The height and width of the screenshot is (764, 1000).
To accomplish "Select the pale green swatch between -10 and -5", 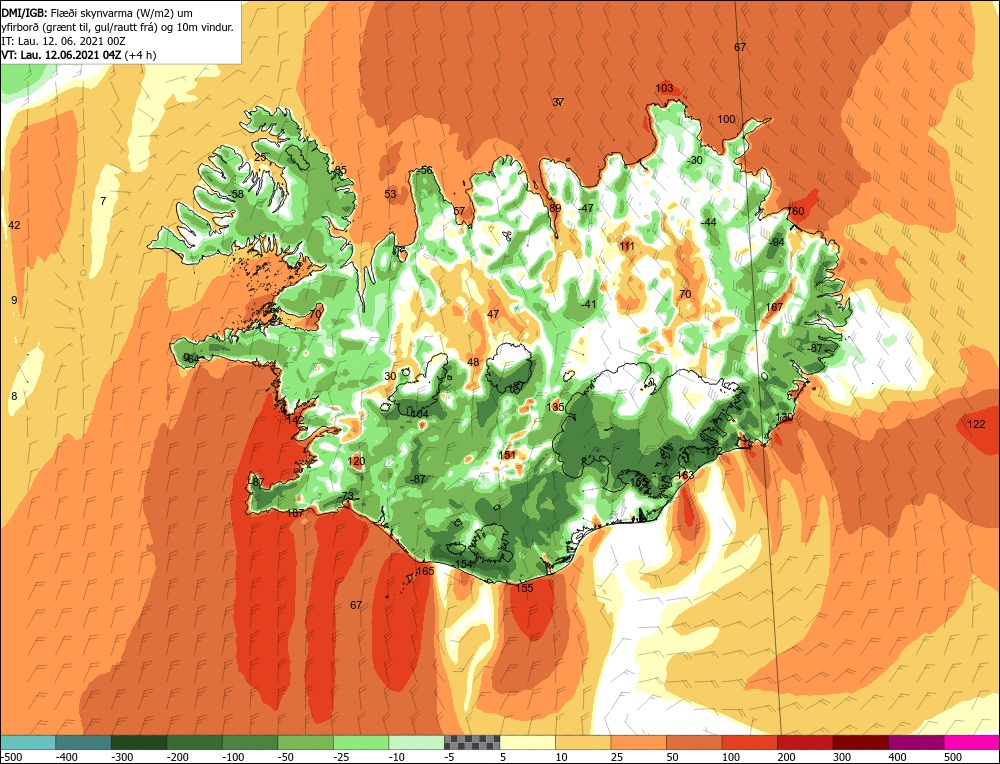I will click(416, 742).
